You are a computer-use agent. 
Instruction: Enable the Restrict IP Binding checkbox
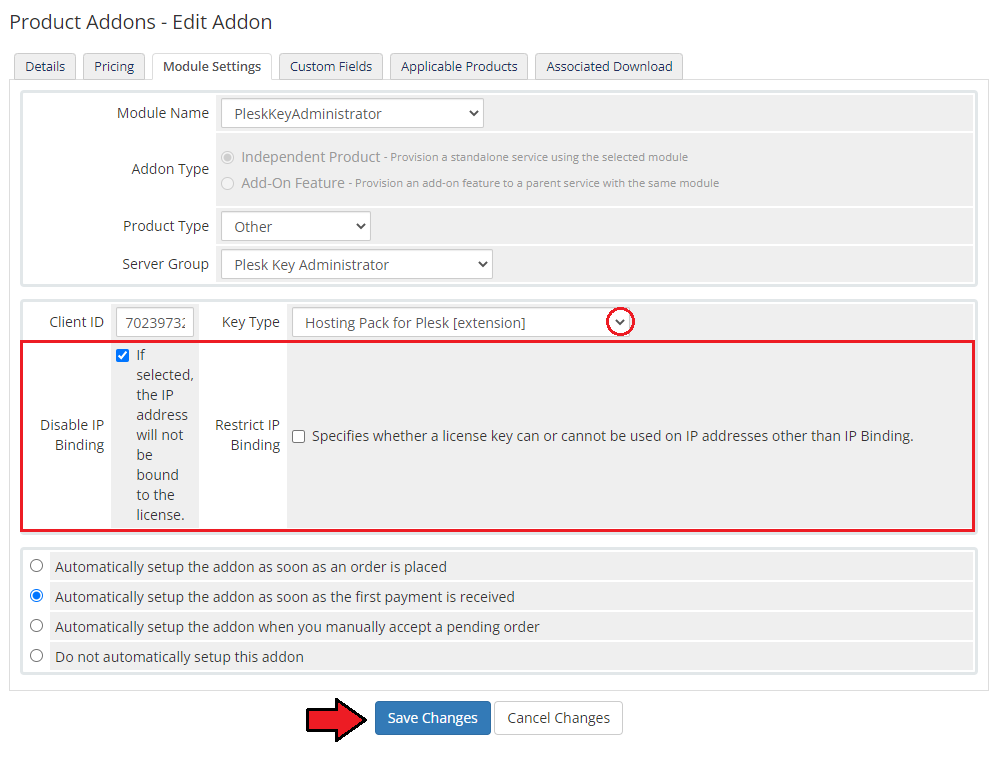click(x=299, y=436)
